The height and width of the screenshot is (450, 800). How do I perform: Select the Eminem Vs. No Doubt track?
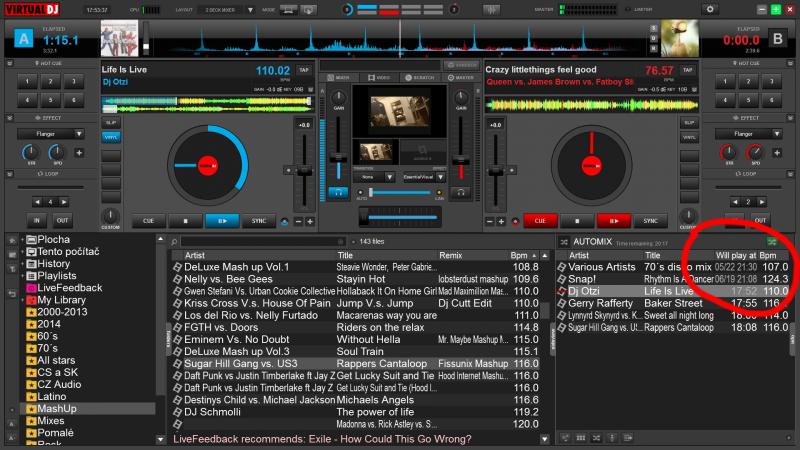[235, 340]
